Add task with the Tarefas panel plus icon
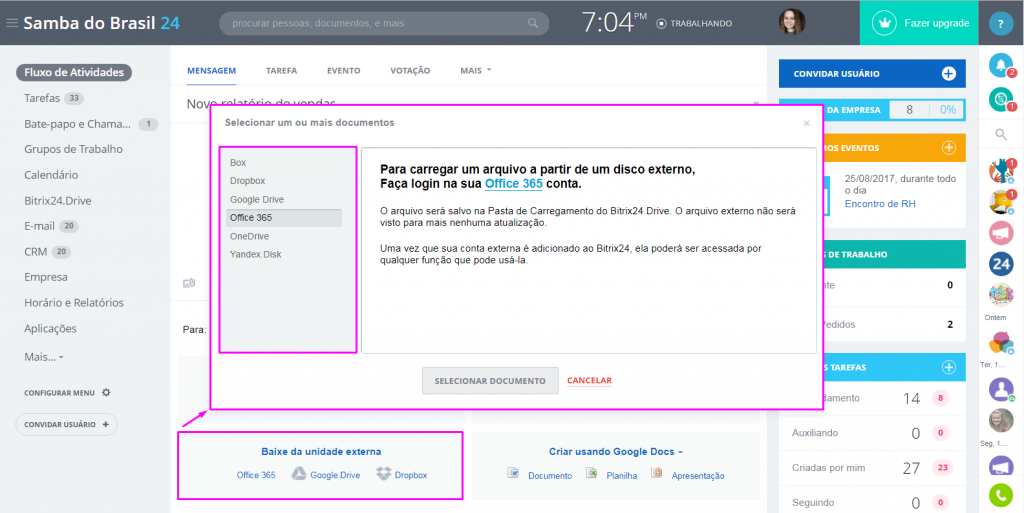 click(x=948, y=367)
